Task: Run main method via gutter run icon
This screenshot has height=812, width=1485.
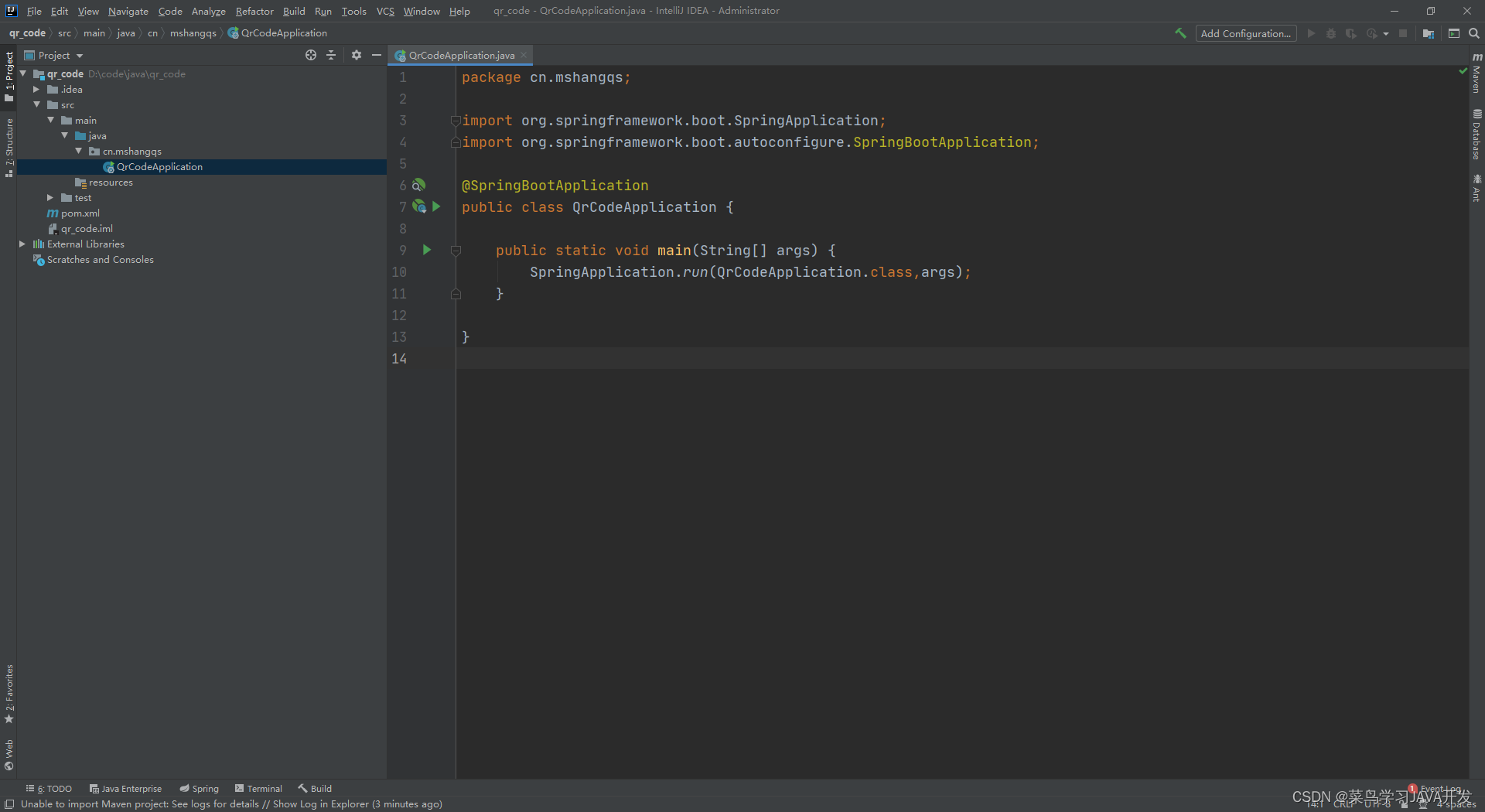Action: [x=427, y=250]
